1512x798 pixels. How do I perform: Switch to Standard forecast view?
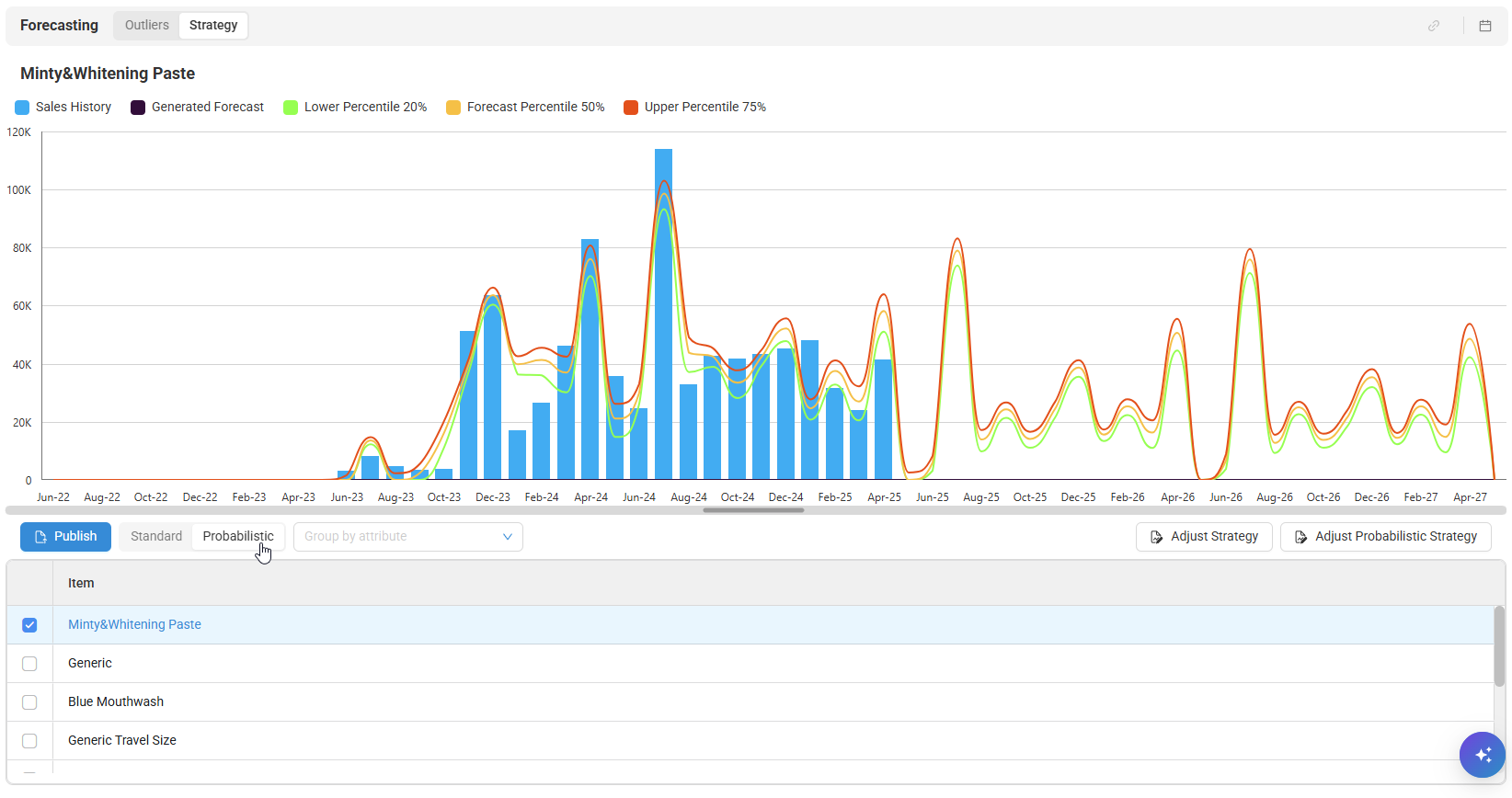click(x=156, y=537)
